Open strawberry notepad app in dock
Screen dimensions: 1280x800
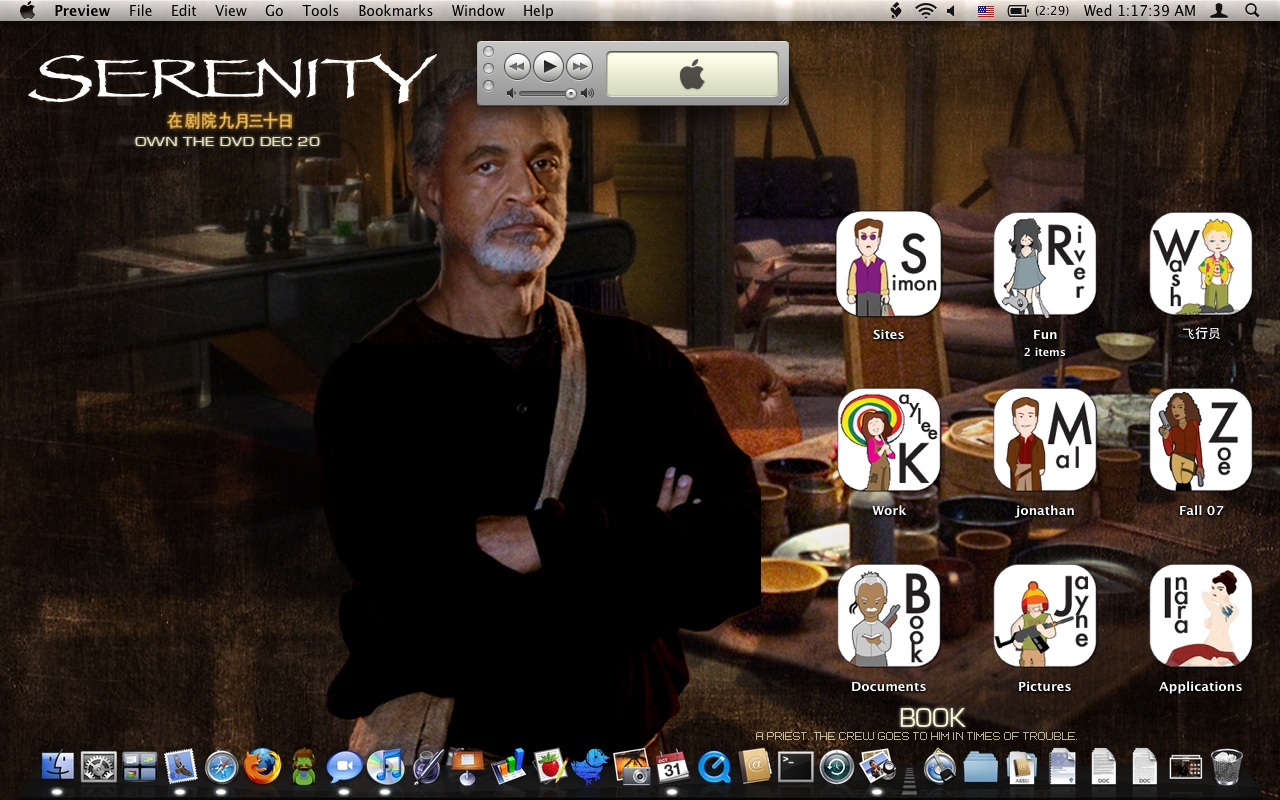[x=549, y=767]
